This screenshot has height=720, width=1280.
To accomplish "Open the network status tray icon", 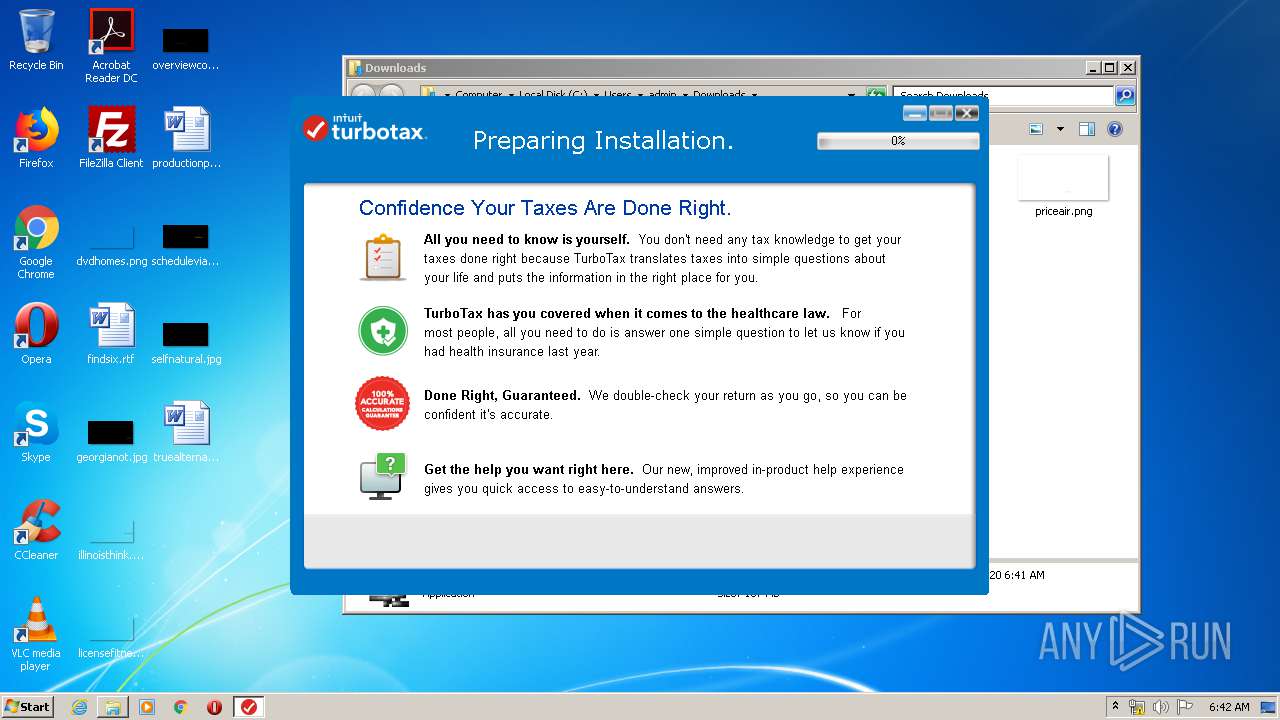I will click(1137, 707).
